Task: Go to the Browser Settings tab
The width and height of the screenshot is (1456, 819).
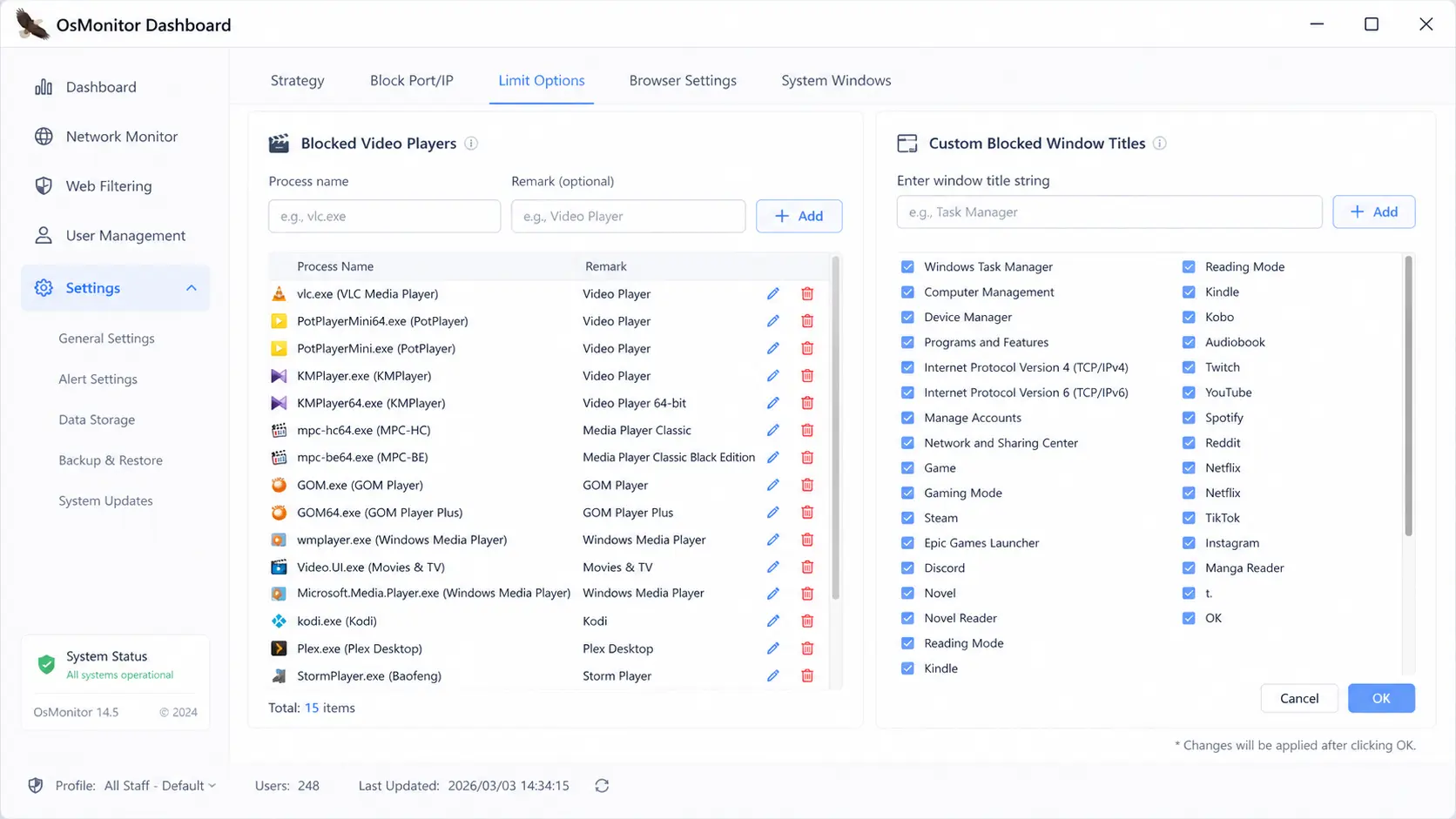Action: (x=683, y=80)
